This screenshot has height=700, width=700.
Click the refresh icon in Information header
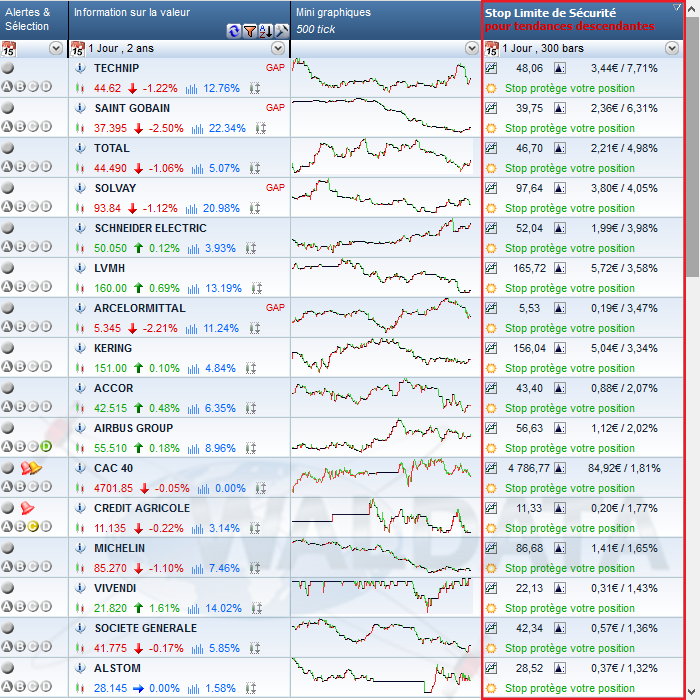(233, 31)
